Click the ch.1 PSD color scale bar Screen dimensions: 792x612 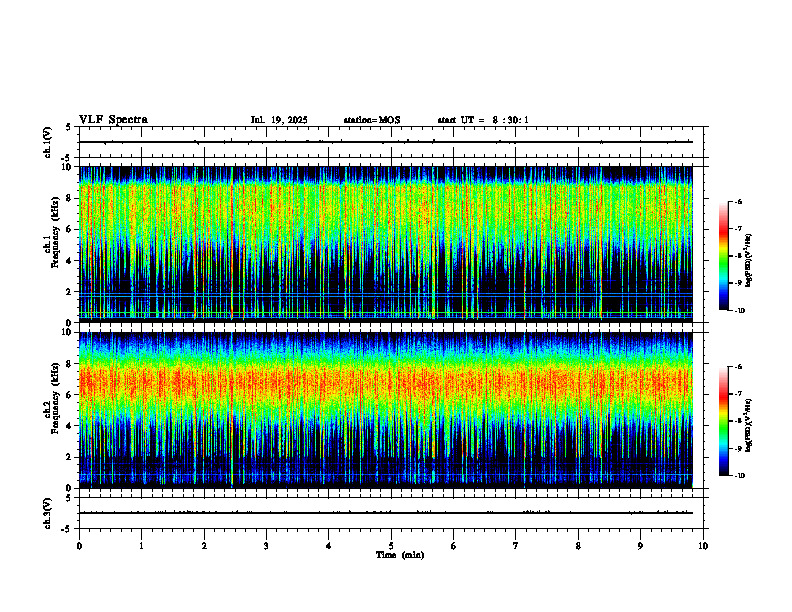[x=723, y=256]
